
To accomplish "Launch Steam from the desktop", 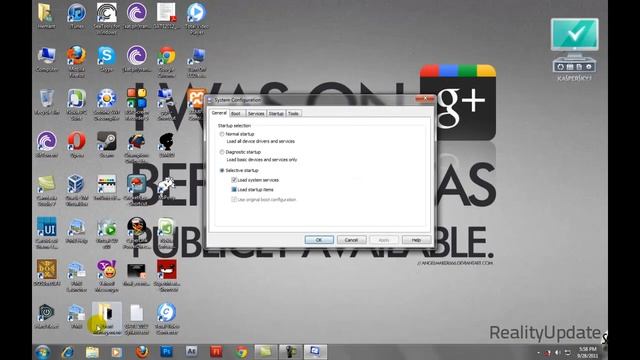I will click(x=107, y=145).
